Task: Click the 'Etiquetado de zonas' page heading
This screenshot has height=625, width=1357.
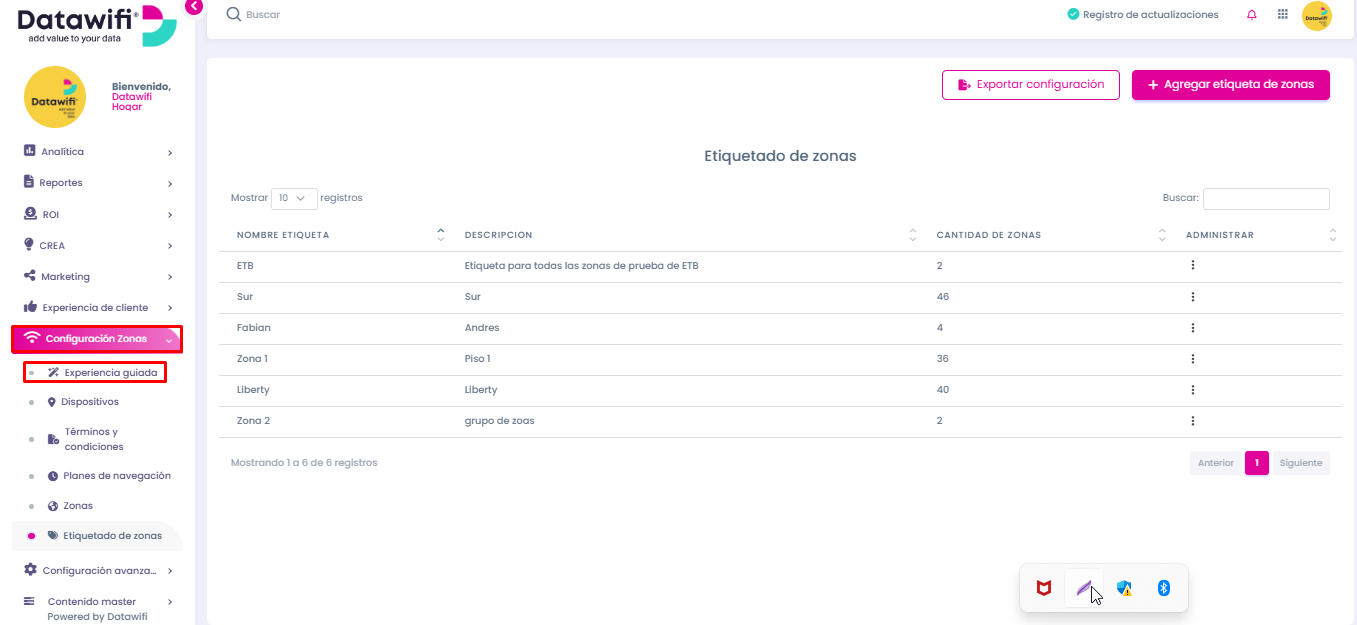Action: (x=780, y=156)
